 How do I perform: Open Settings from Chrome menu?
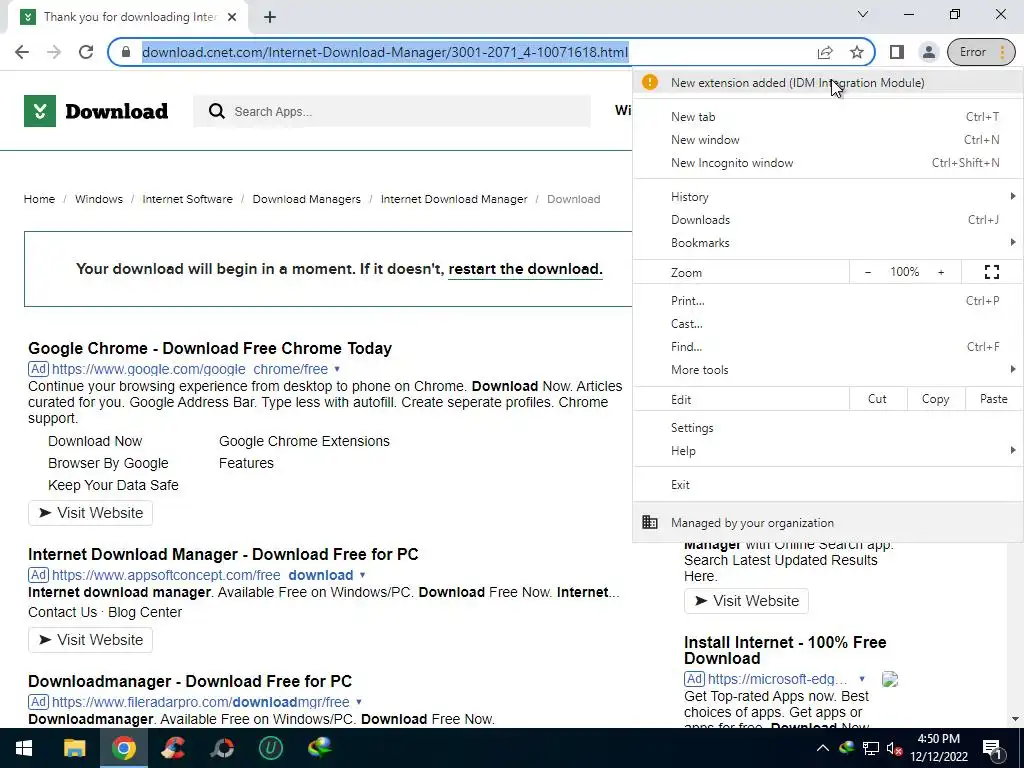tap(827, 428)
